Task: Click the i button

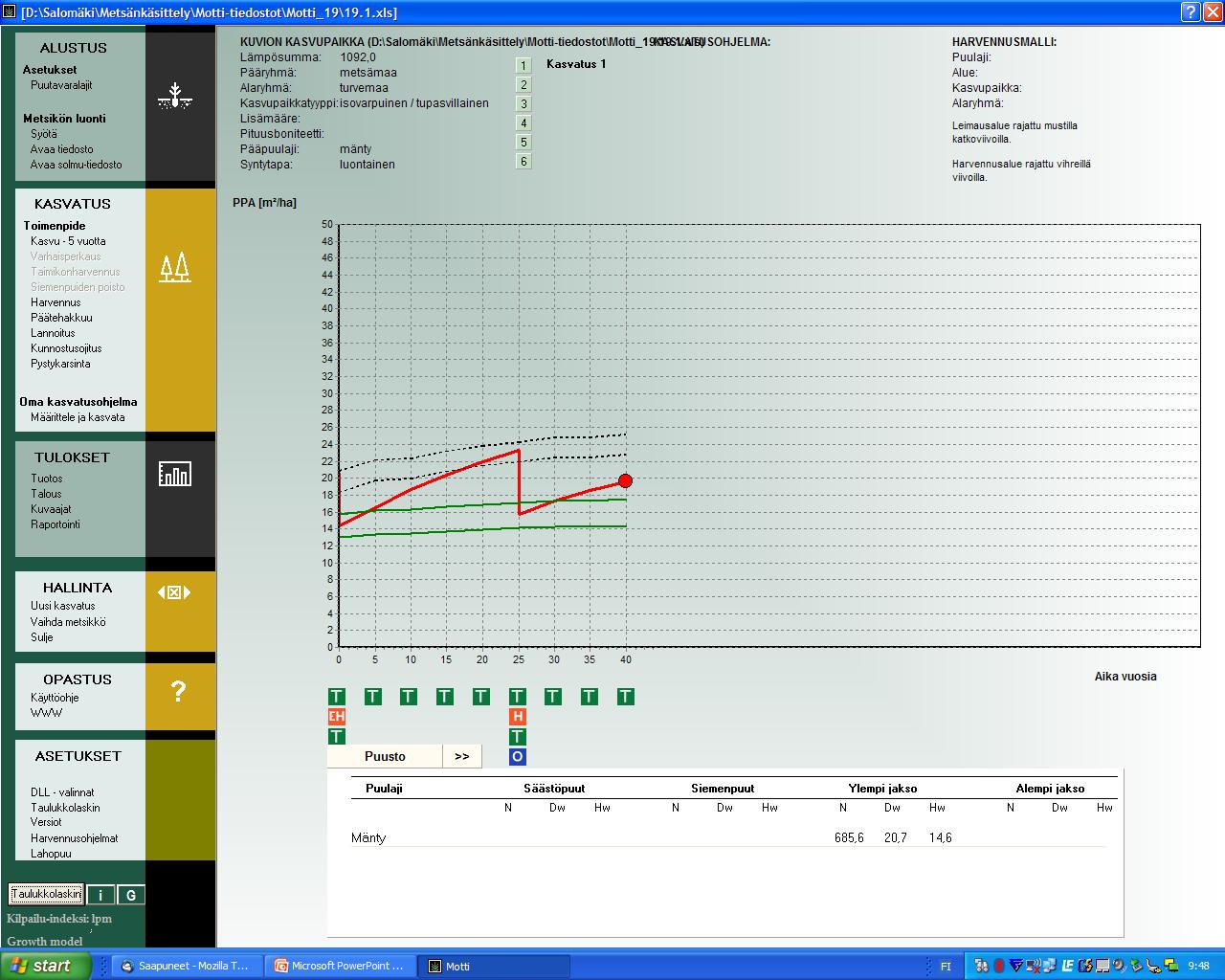Action: (100, 895)
